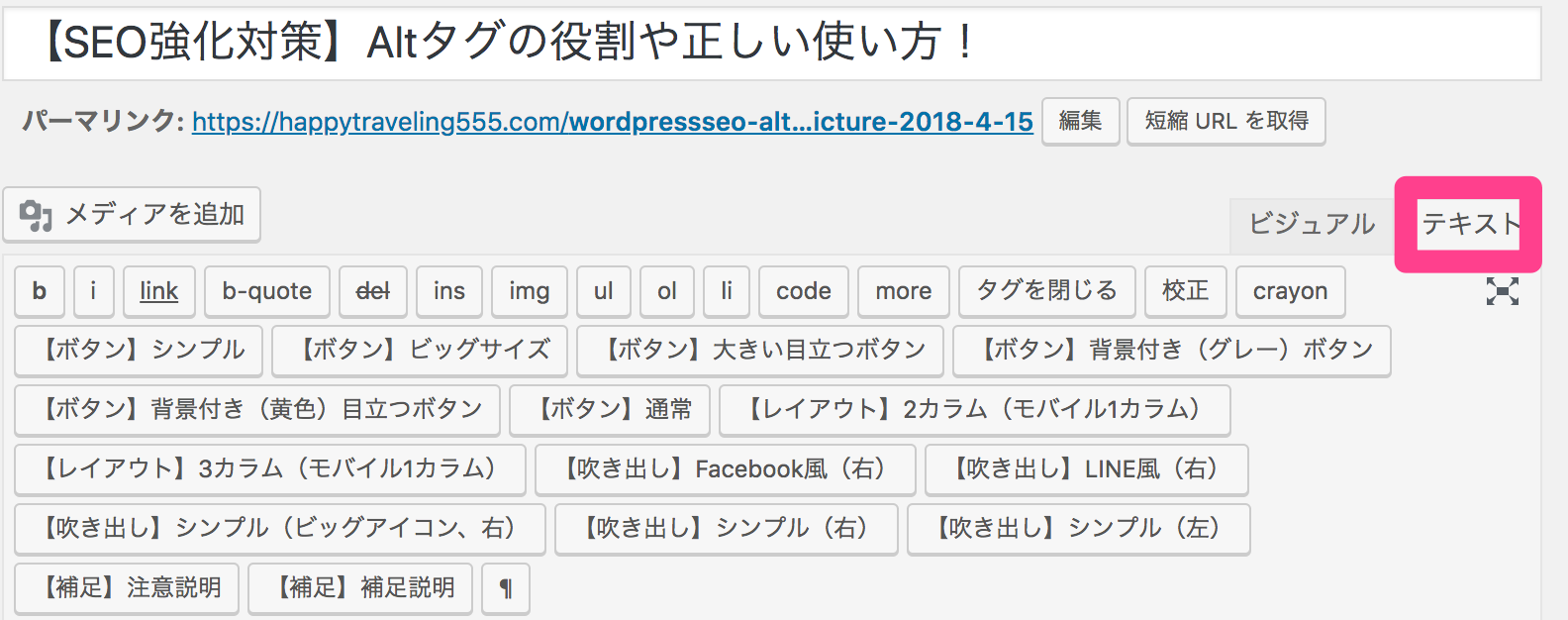This screenshot has width=1568, height=620.
Task: Insert 【吹き出し】シンプル（左） balloon
Action: point(1079,529)
